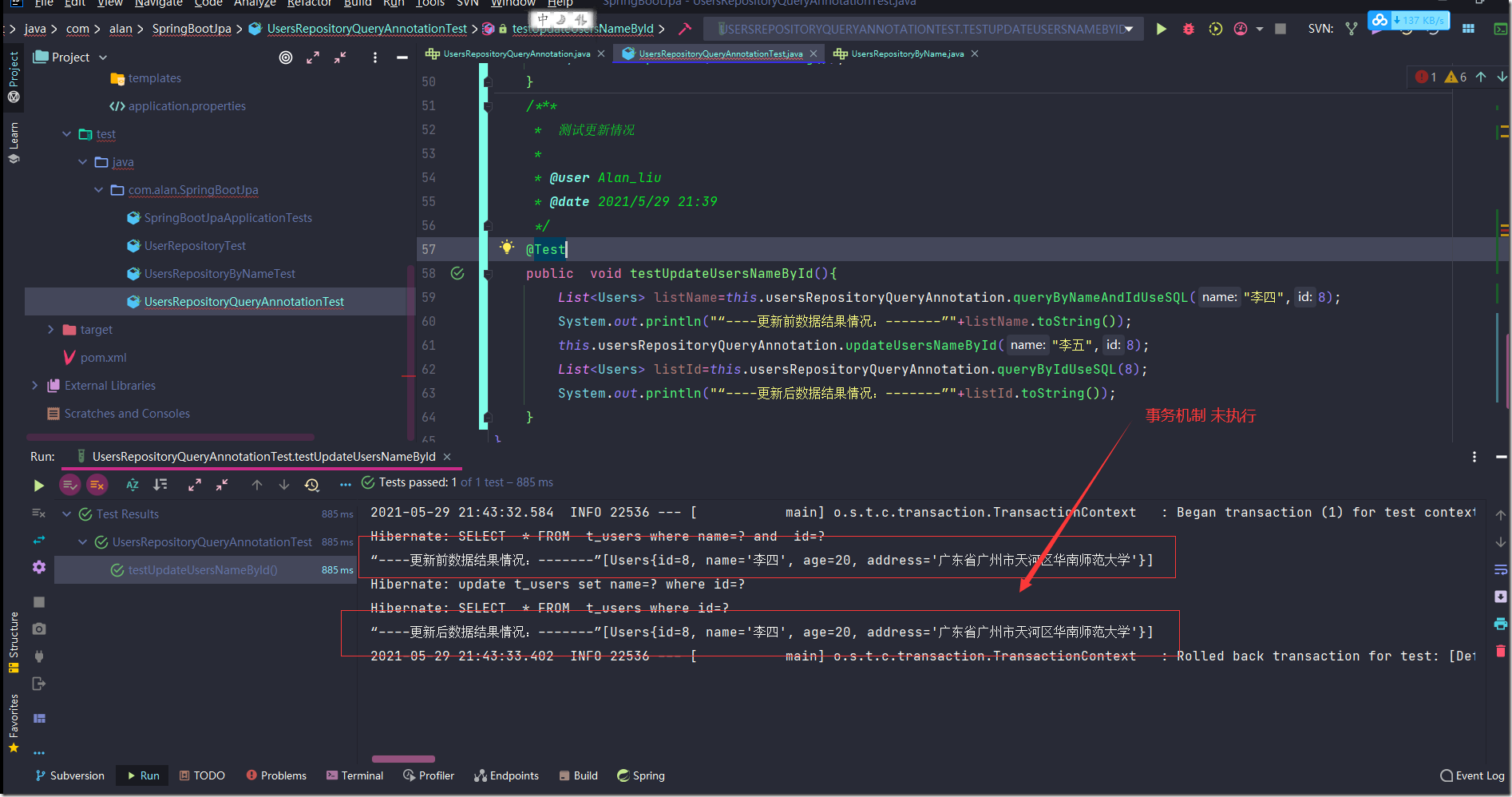1512x797 pixels.
Task: Click error count indicator in editor
Action: click(x=1426, y=77)
